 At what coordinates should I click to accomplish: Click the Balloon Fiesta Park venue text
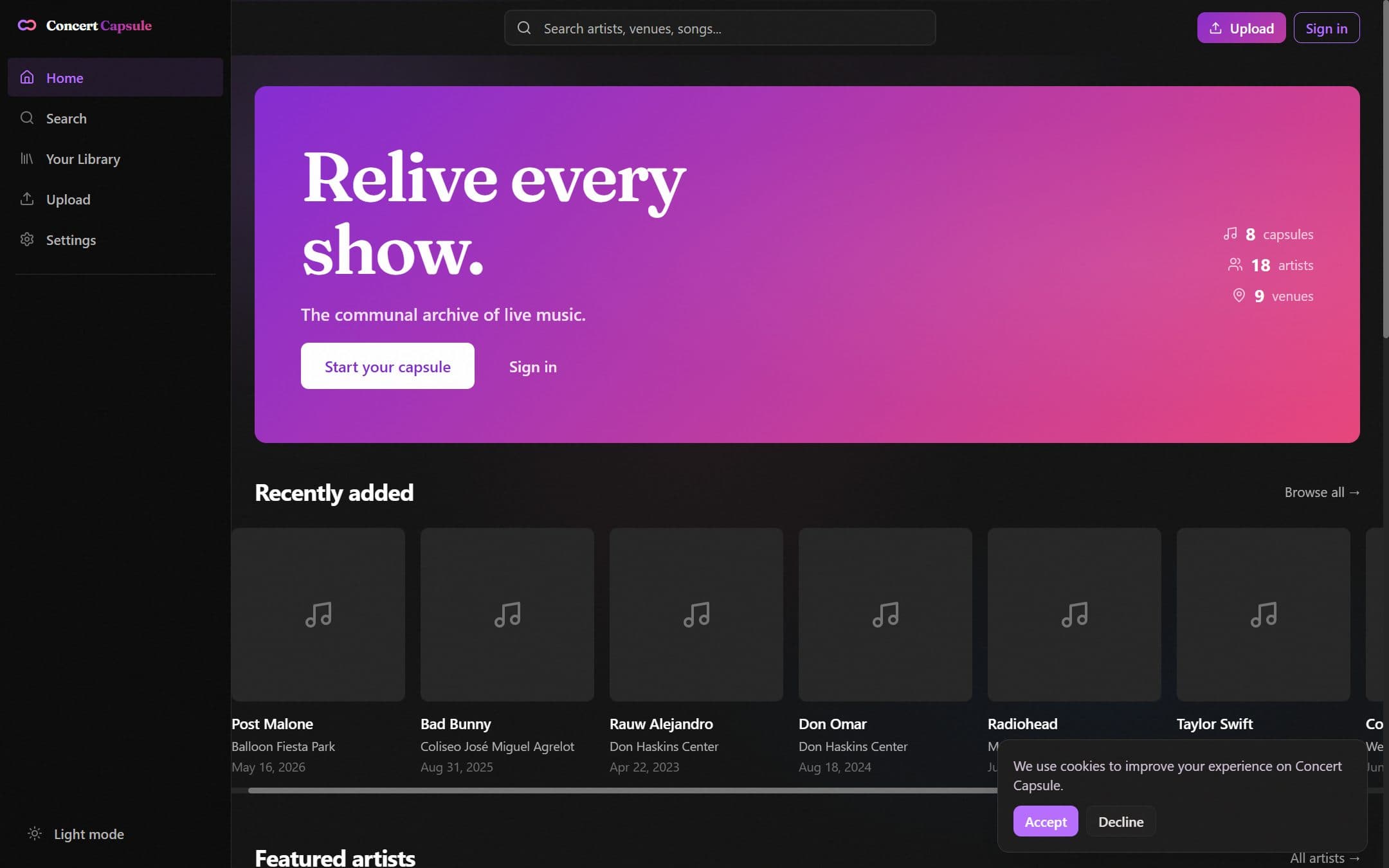[283, 746]
